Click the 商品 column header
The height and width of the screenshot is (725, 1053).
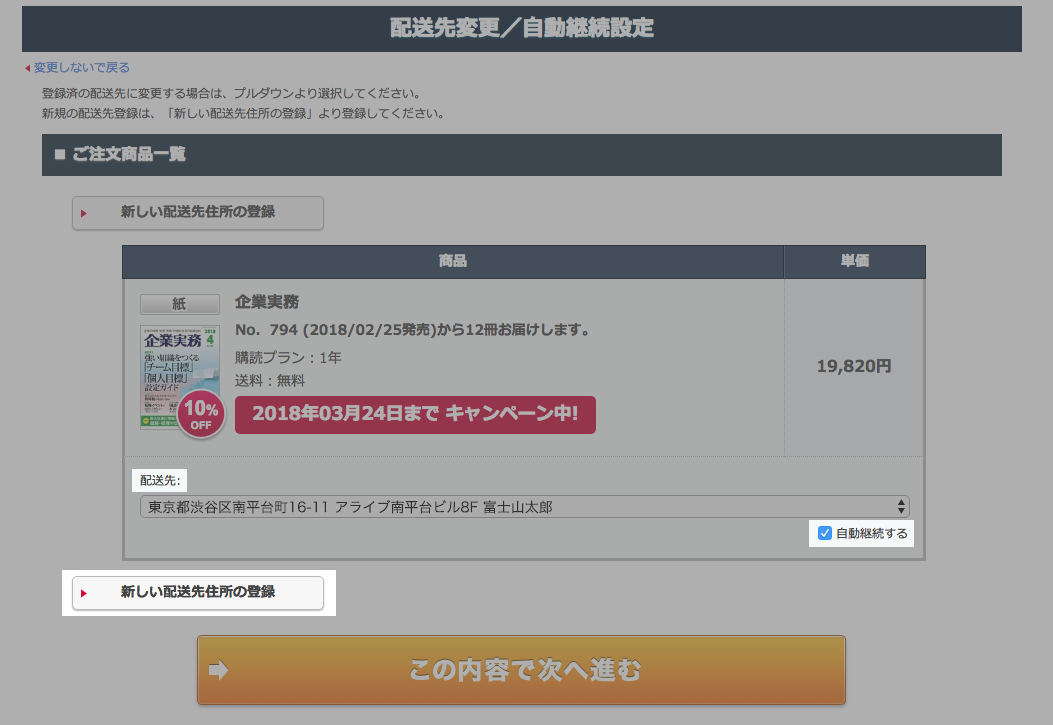tap(453, 261)
